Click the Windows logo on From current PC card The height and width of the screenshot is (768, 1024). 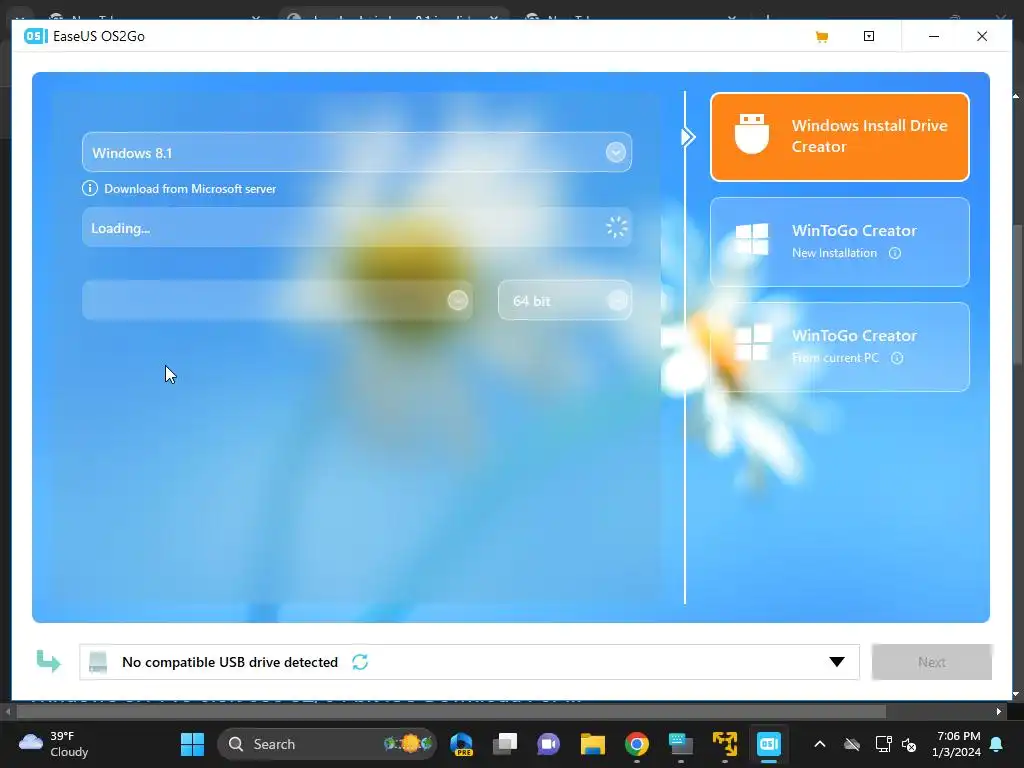point(752,344)
